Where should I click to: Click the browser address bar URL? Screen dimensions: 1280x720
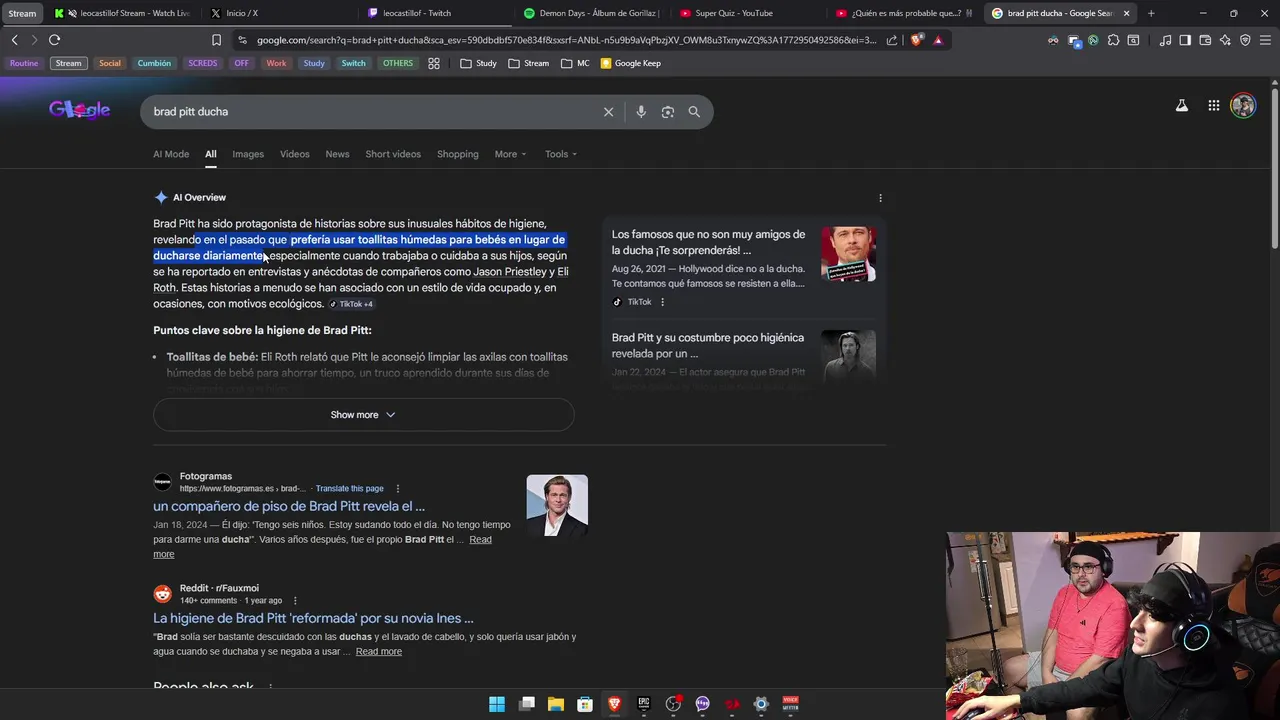565,40
